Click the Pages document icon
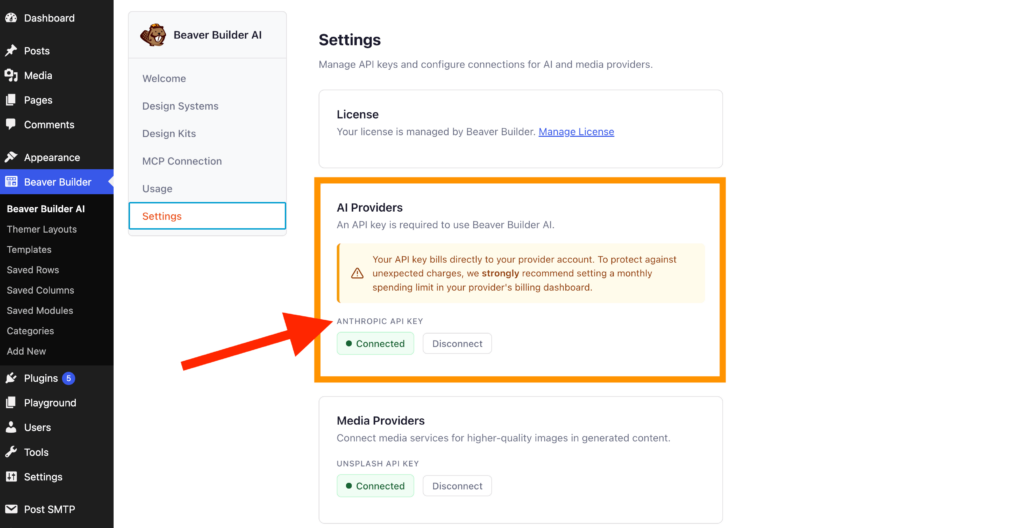Screen dimensions: 1024x528 pyautogui.click(x=10, y=100)
